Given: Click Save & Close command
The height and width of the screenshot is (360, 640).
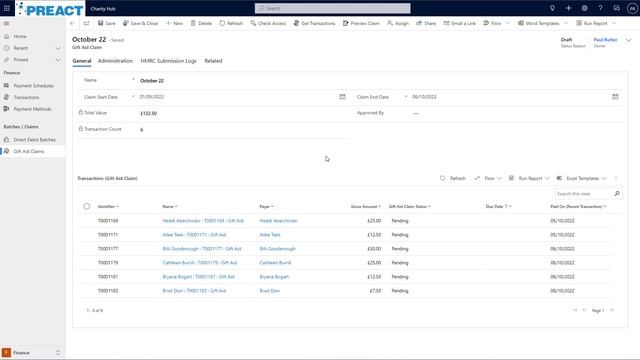Looking at the screenshot, I should coord(140,23).
